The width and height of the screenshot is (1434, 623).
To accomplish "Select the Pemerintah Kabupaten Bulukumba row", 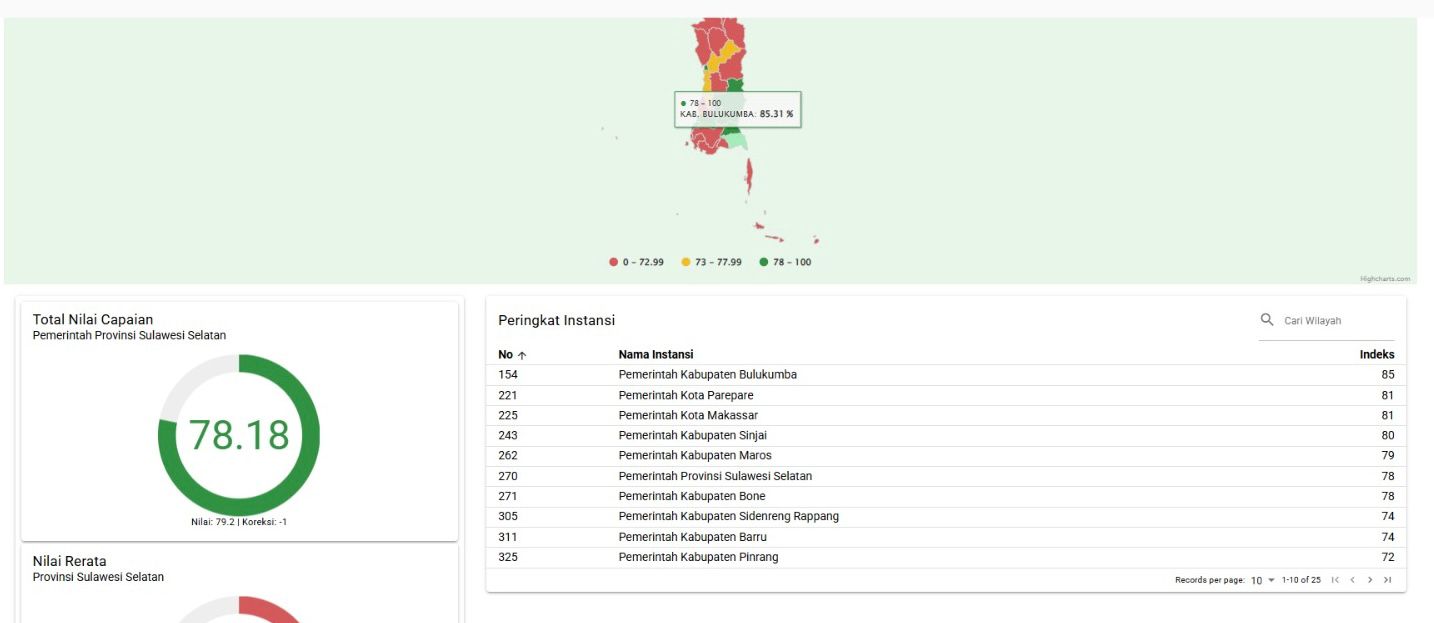I will coord(707,375).
